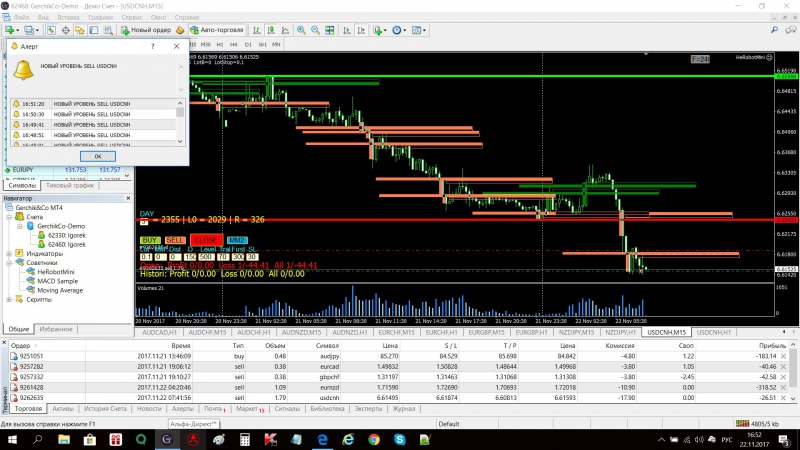
Task: Open Chrome from the taskbar
Action: 374,439
